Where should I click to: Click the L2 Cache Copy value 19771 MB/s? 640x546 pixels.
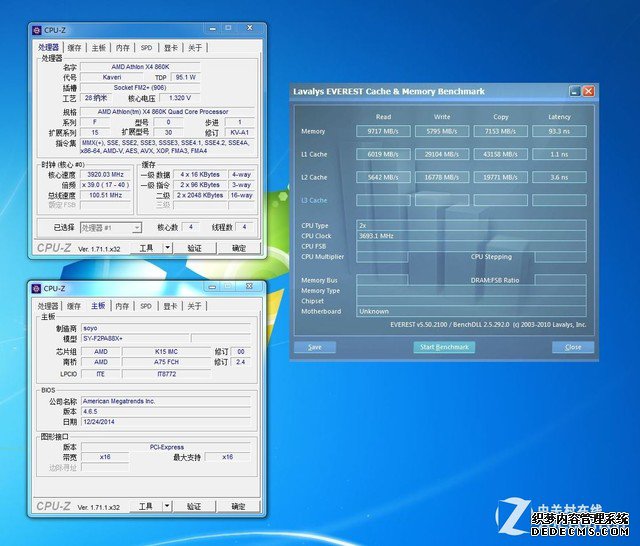500,178
